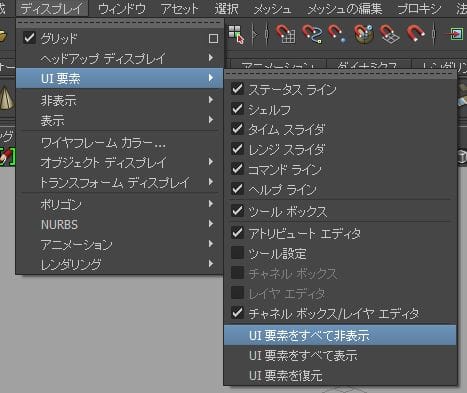This screenshot has width=467, height=393.
Task: Enable the Snap to Curves magnet
Action: pyautogui.click(x=312, y=34)
